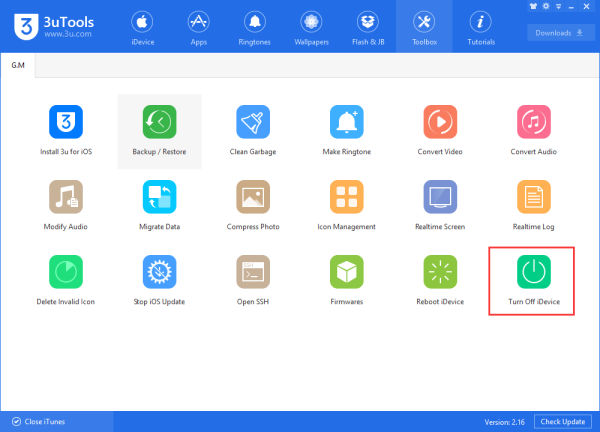
Task: Open Install 3u for iOS tool
Action: 64,122
